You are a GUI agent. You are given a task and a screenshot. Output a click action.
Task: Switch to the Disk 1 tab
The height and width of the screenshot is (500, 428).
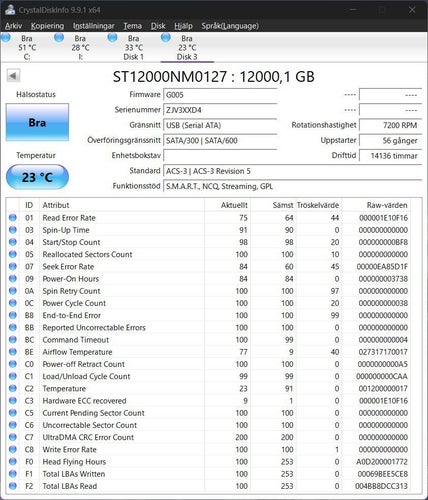pyautogui.click(x=133, y=47)
